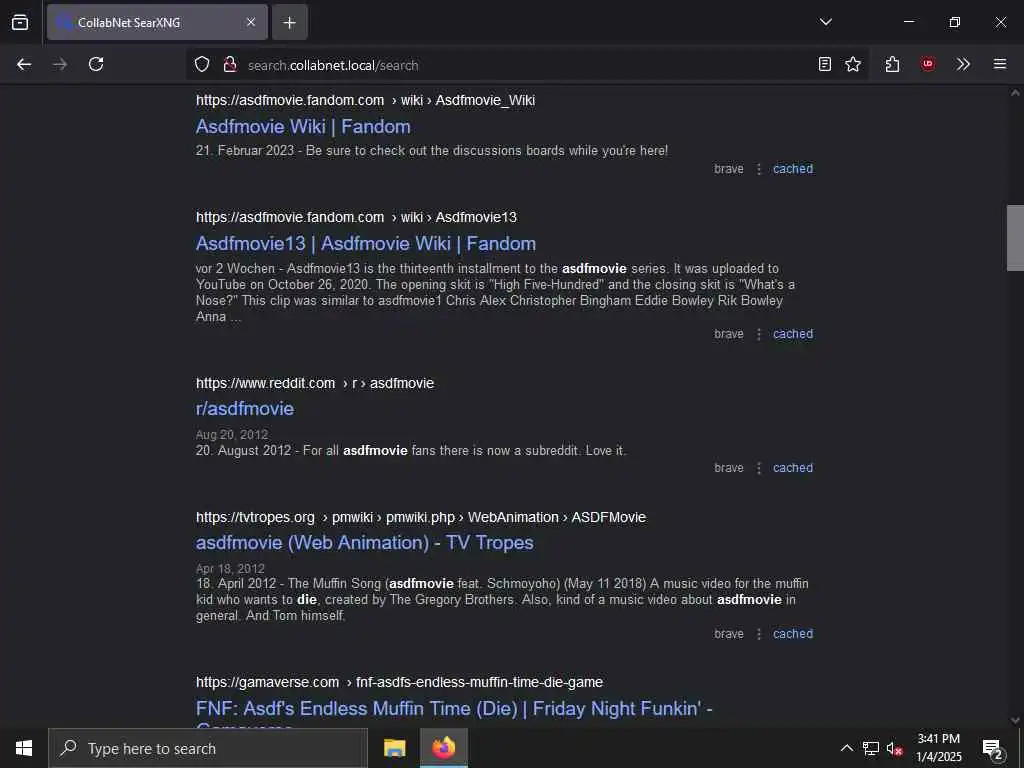Image resolution: width=1024 pixels, height=768 pixels.
Task: Open FNF: Asdf's Endless Muffin Time result
Action: [x=454, y=709]
